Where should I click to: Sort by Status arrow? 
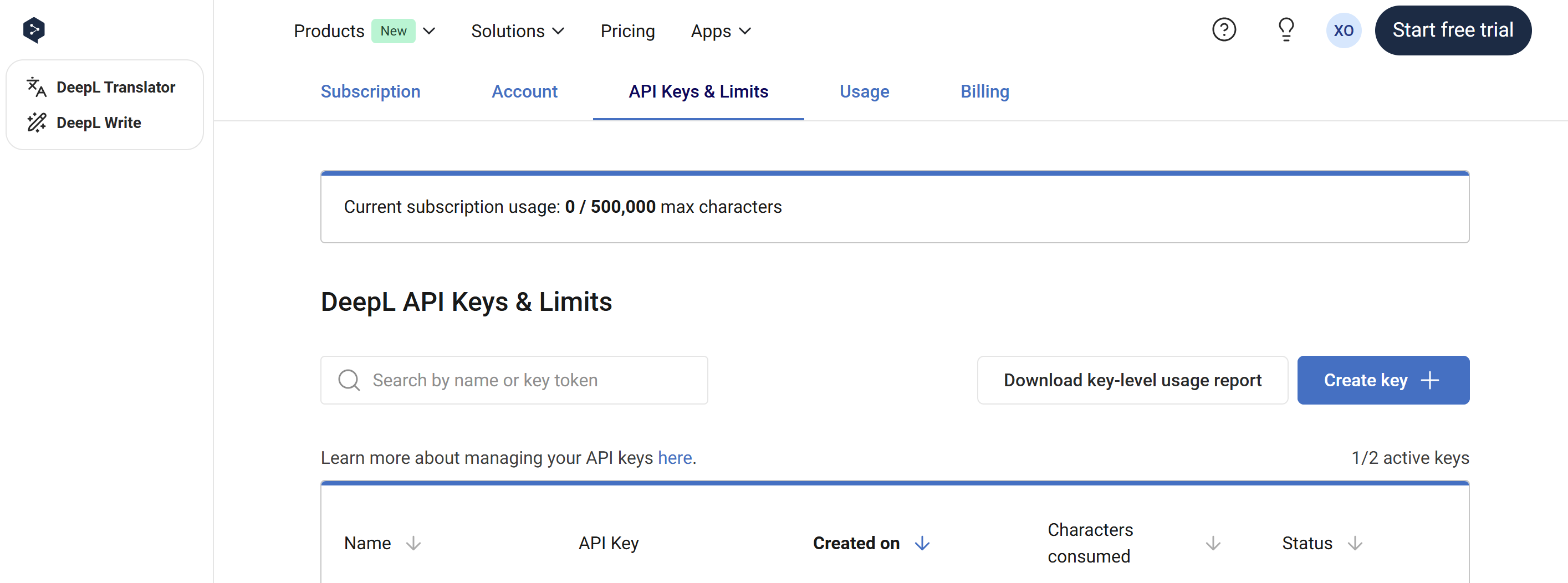[x=1355, y=543]
